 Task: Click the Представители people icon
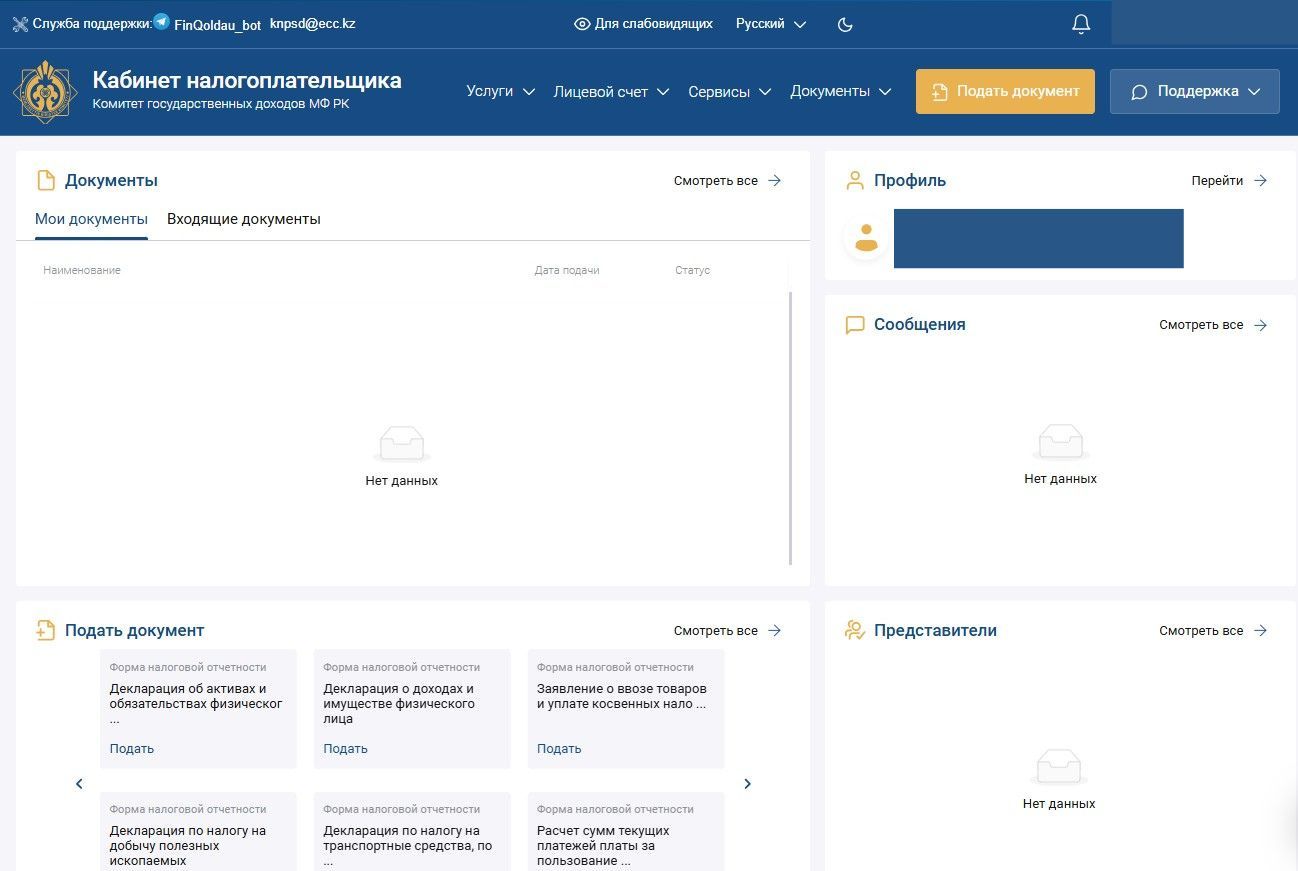(x=855, y=630)
